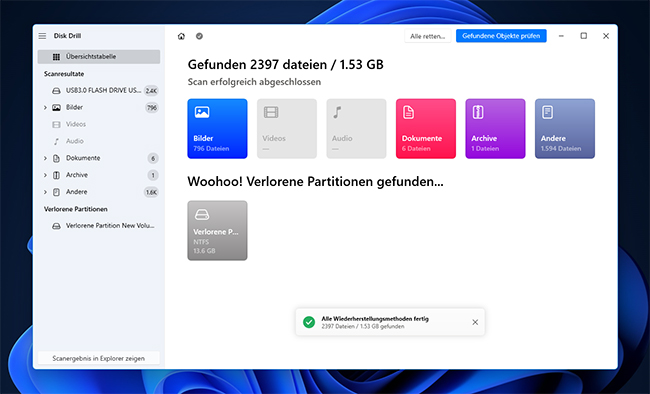Open the purple Archive 1 Dateien card
The image size is (650, 394).
tap(495, 129)
